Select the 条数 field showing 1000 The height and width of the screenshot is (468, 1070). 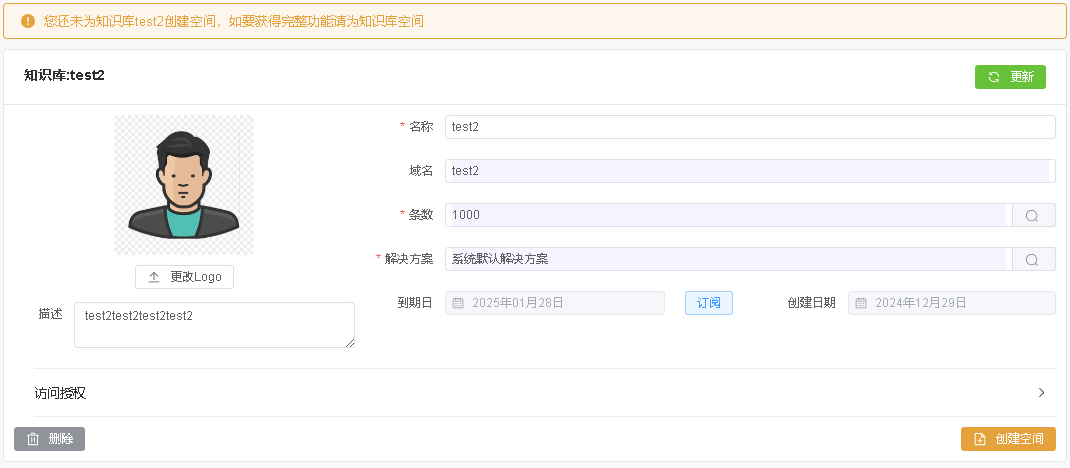coord(727,215)
